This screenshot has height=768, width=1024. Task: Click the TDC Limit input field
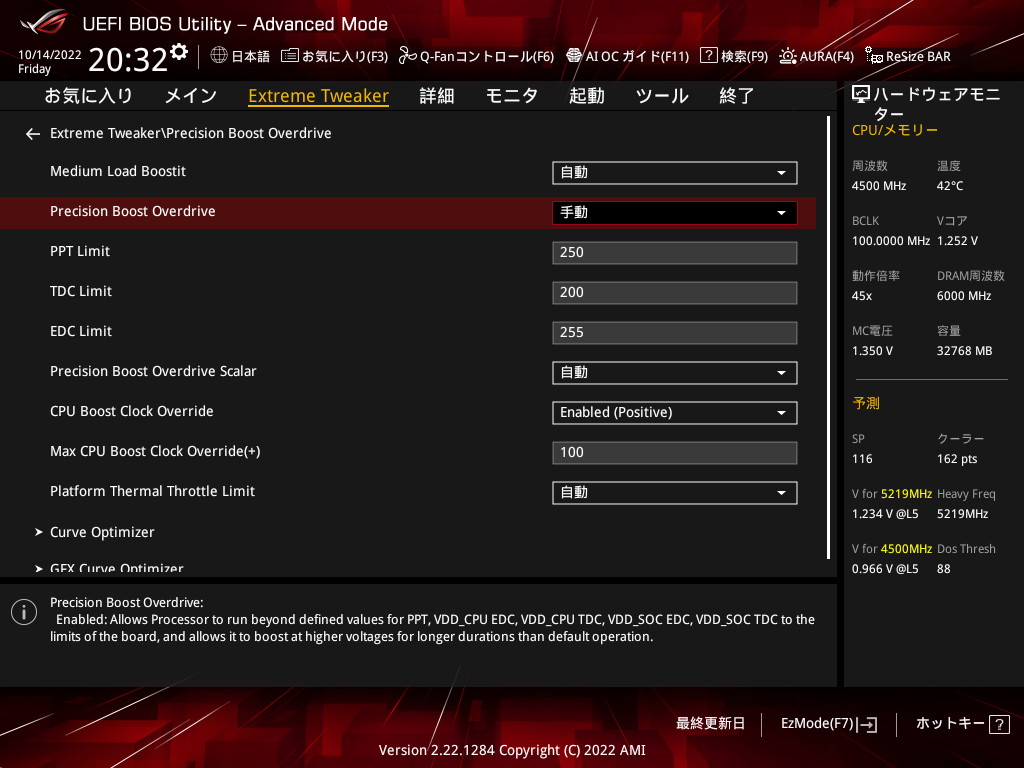click(x=675, y=293)
